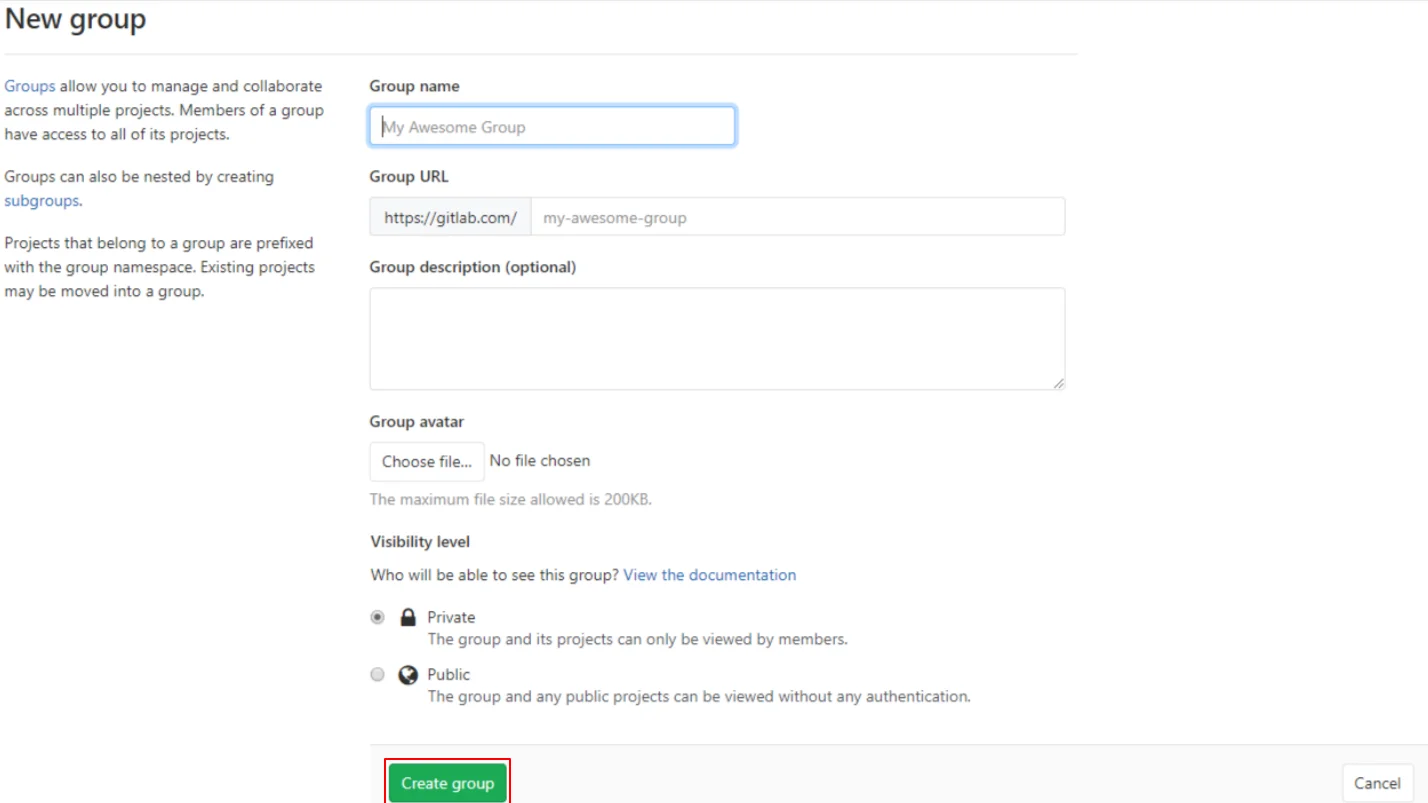
Task: Click the description textarea resize handle
Action: pyautogui.click(x=1058, y=383)
